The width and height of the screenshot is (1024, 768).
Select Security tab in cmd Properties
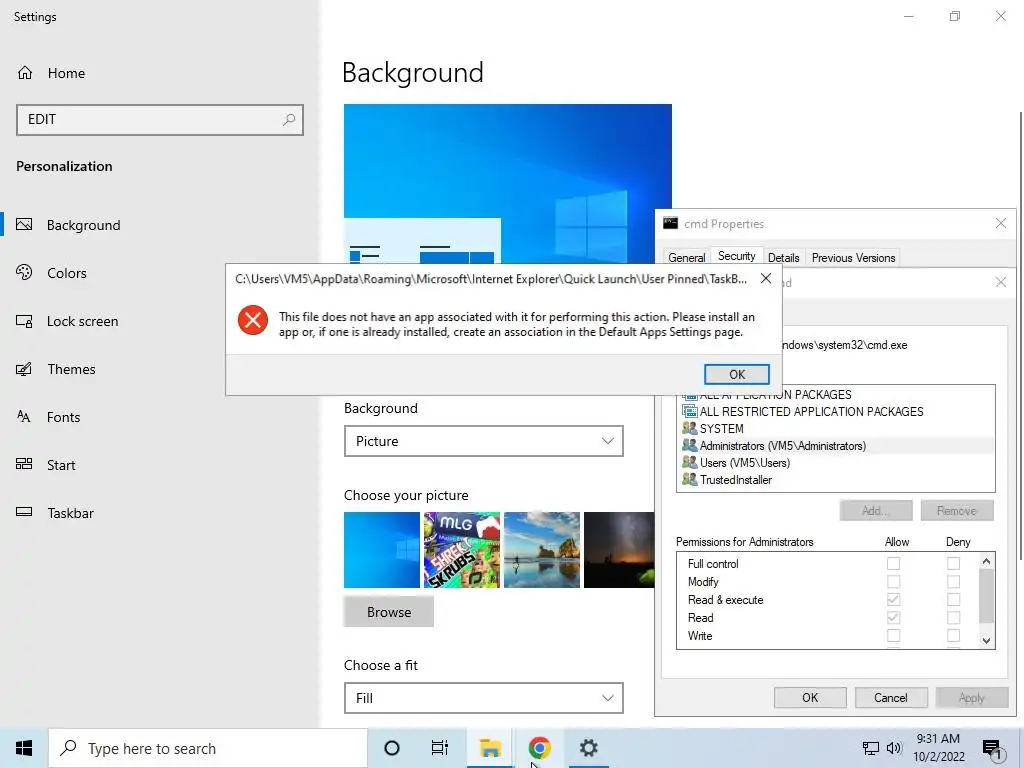(x=736, y=256)
